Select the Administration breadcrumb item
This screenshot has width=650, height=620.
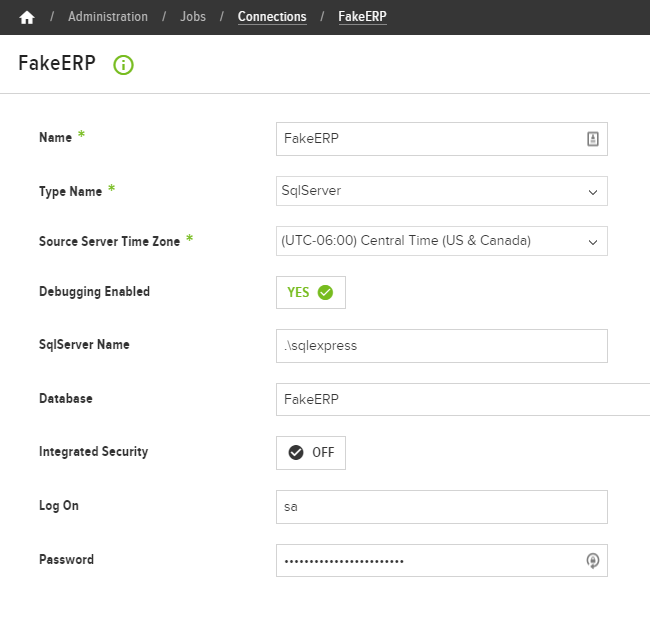tap(108, 17)
